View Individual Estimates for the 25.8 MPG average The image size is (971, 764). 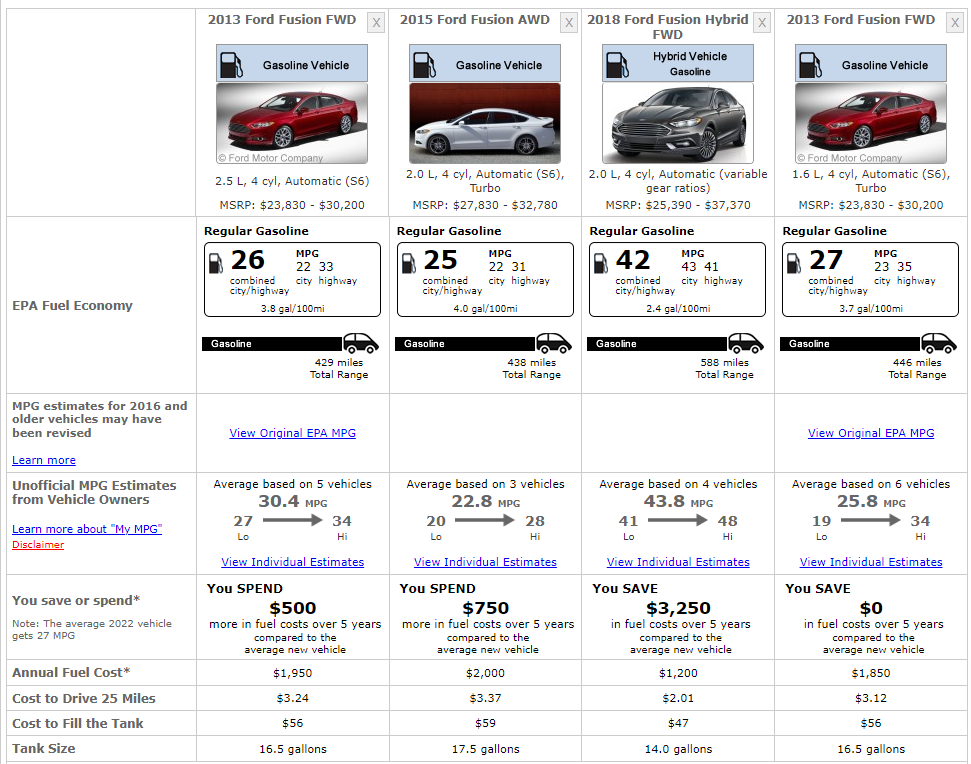click(871, 562)
